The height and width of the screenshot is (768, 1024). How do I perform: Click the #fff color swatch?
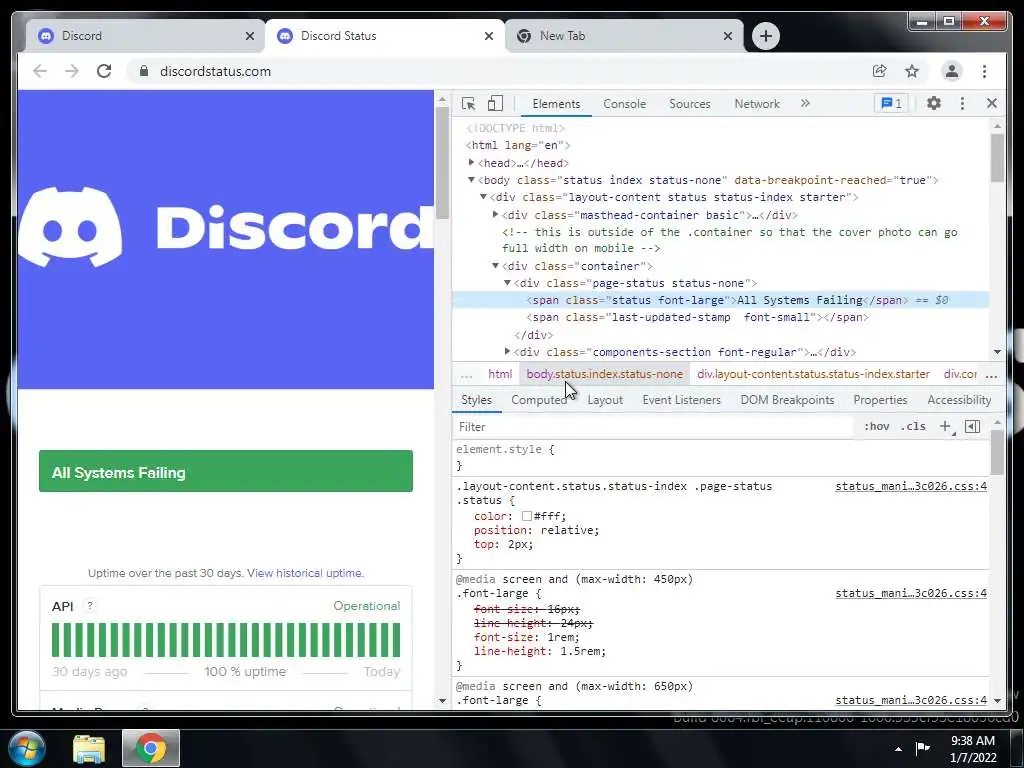pos(526,516)
